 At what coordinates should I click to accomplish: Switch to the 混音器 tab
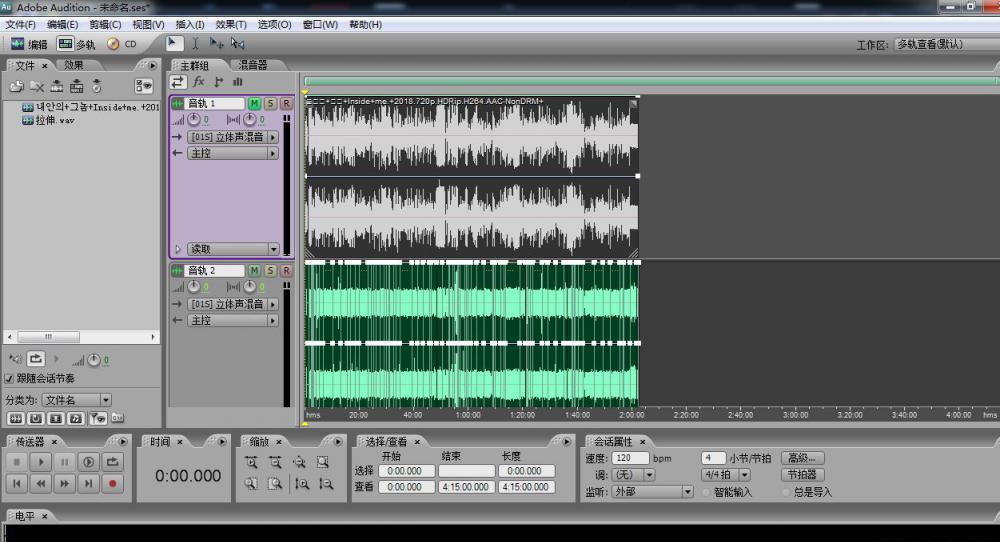point(253,65)
